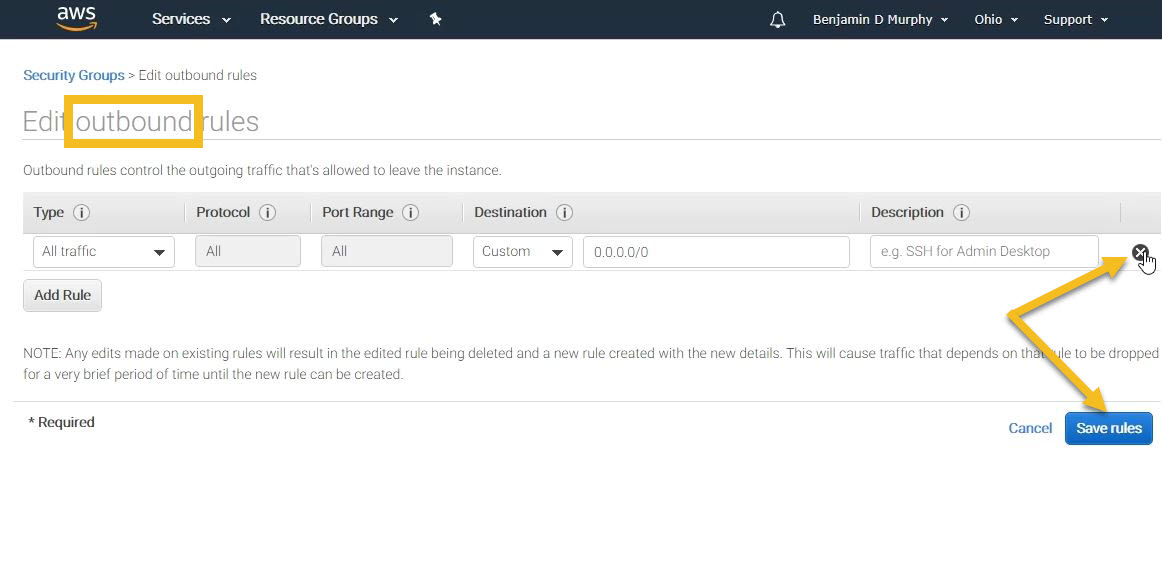Screen dimensions: 1162x561
Task: Show info for the Protocol column
Action: (x=268, y=213)
